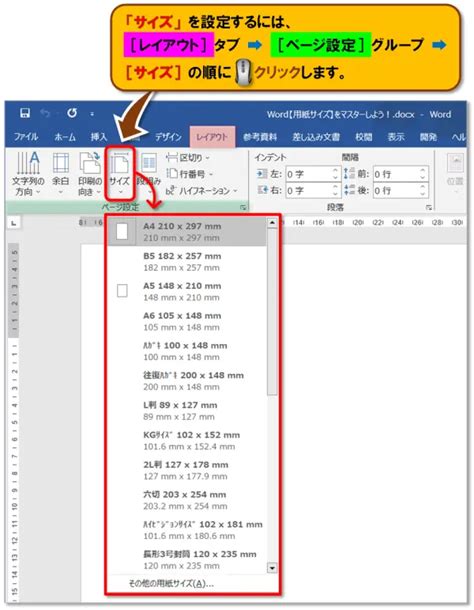Open the ページ設定 dialog launcher

(243, 207)
